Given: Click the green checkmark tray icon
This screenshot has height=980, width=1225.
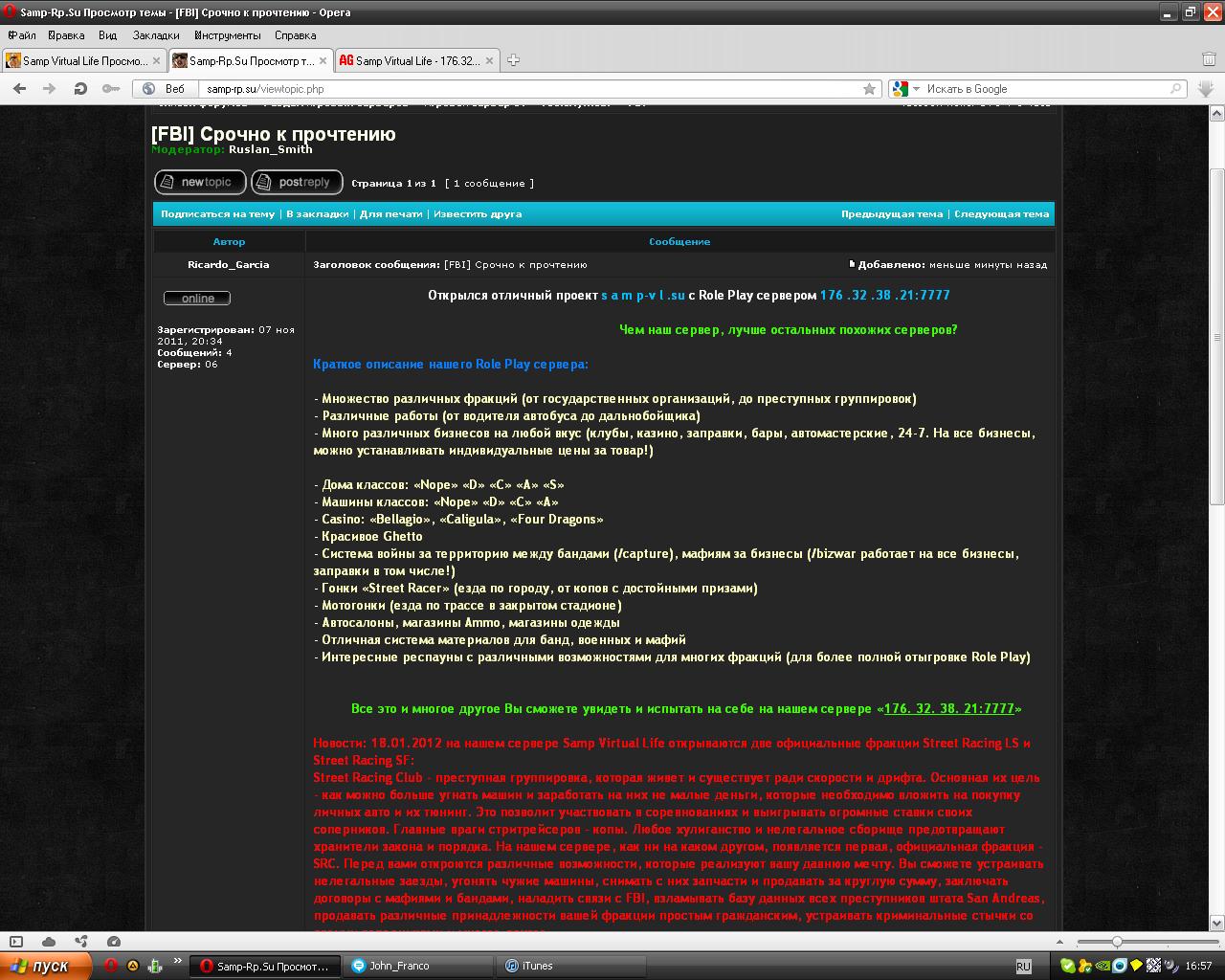Looking at the screenshot, I should click(1068, 966).
